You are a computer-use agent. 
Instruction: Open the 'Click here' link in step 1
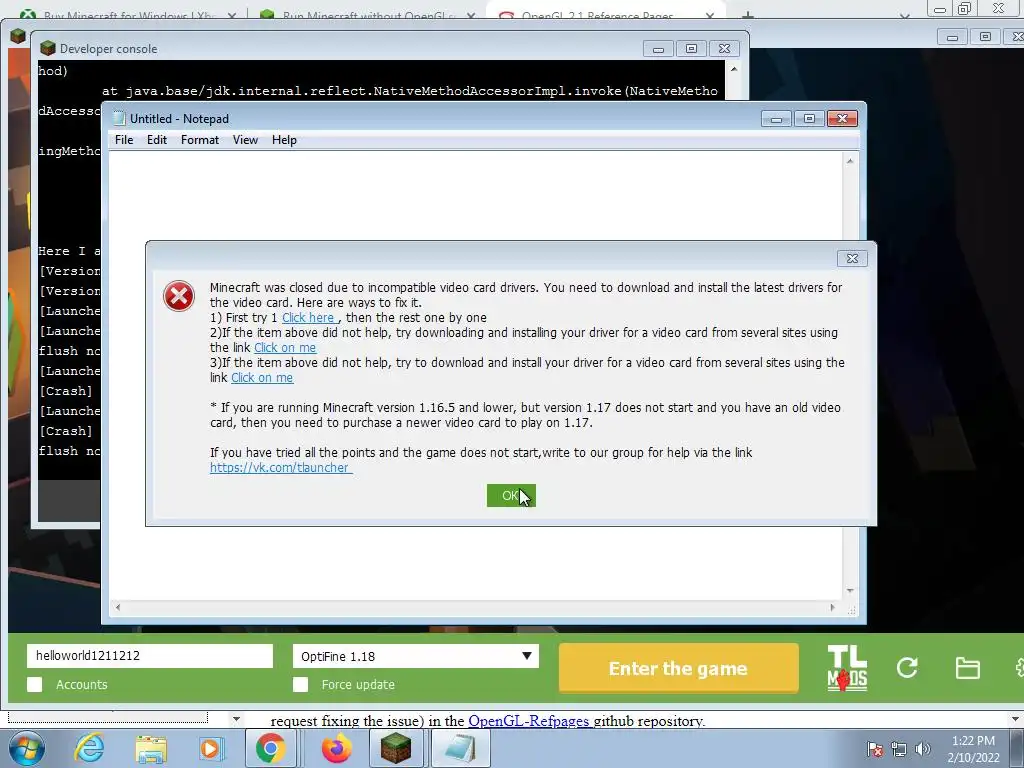(x=308, y=318)
